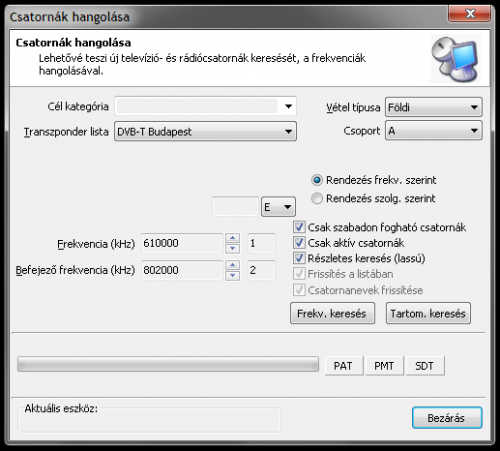Start Frekv. keresés scan

point(332,313)
